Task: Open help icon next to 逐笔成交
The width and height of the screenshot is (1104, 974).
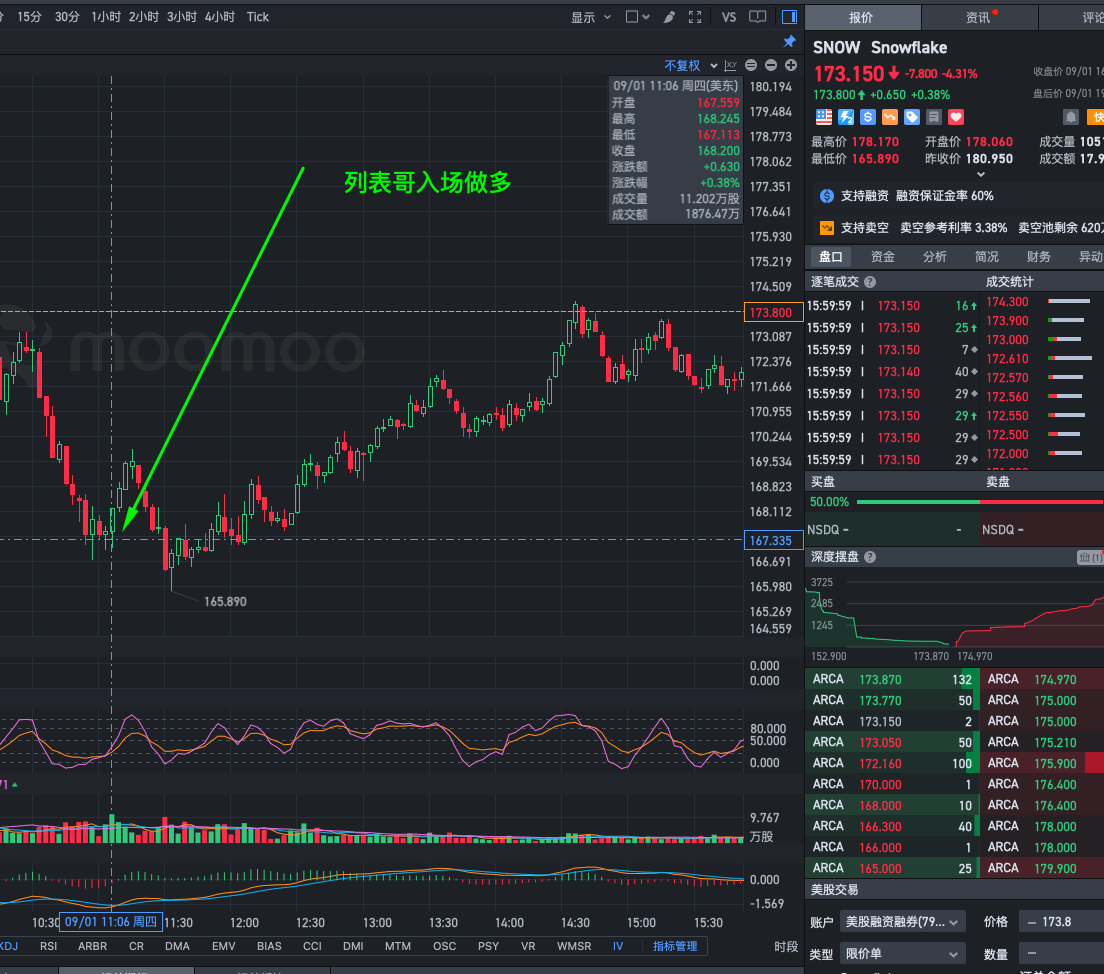Action: point(870,282)
